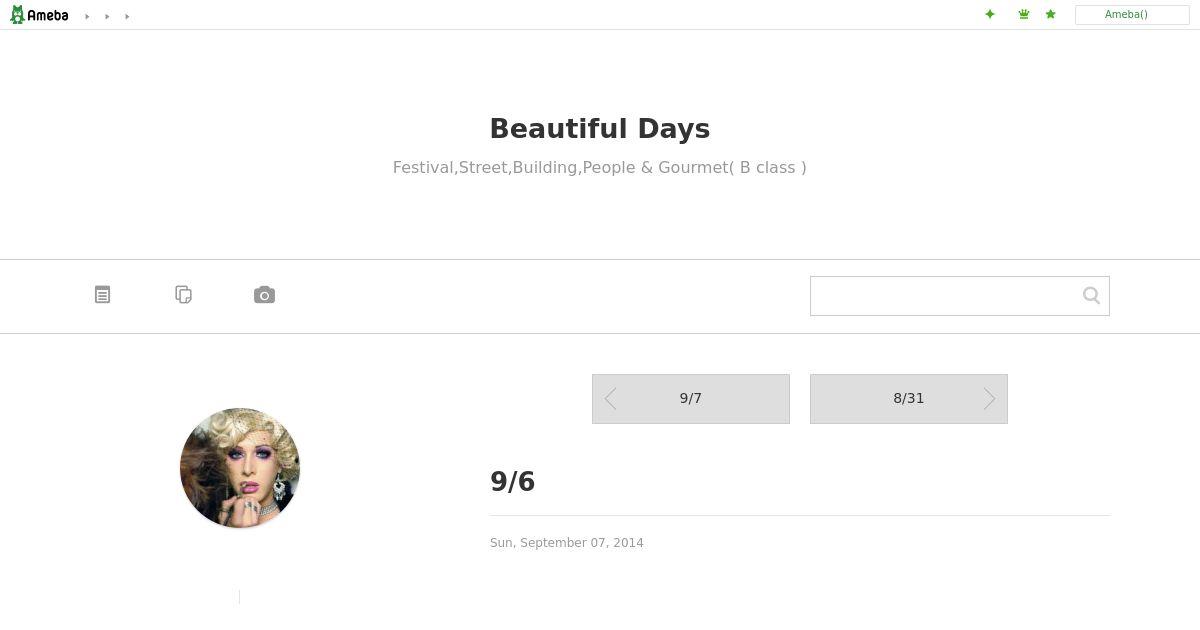Click the third small arrow in header
Image resolution: width=1200 pixels, height=630 pixels.
tap(127, 16)
